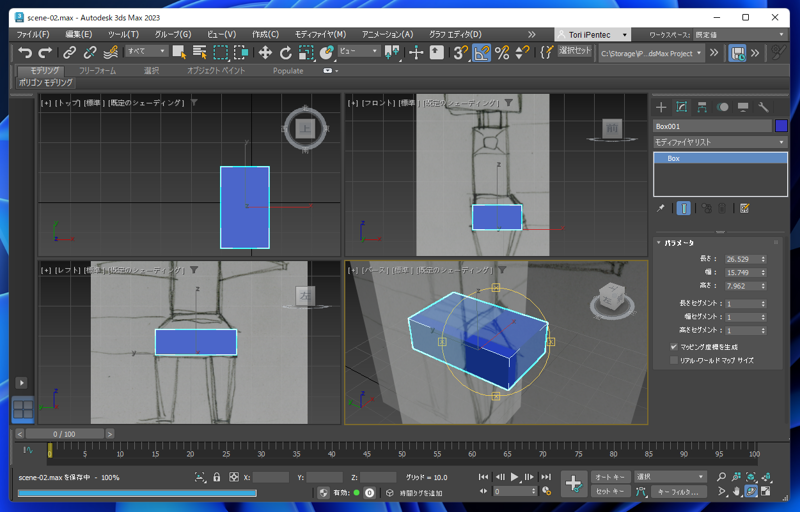This screenshot has height=512, width=800.
Task: Activate the Select and Rotate tool
Action: point(285,52)
